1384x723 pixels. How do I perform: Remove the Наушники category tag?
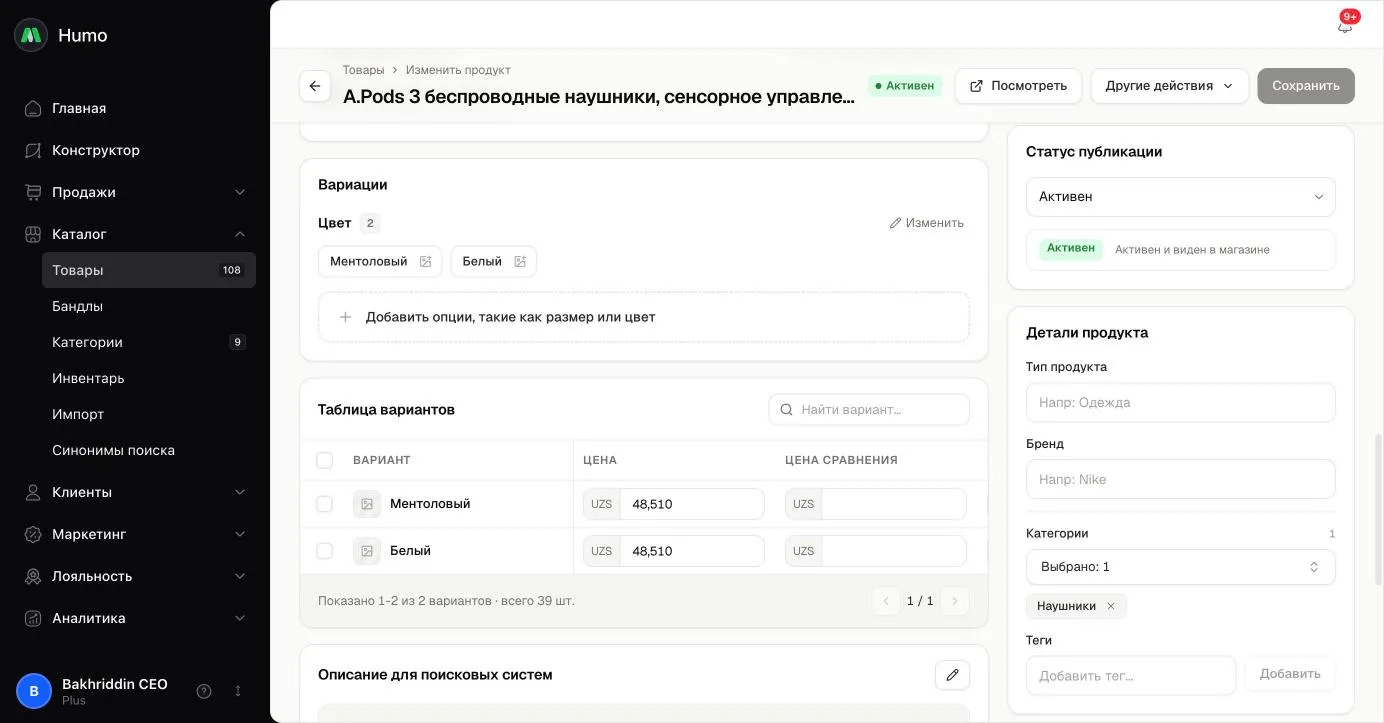(1110, 606)
